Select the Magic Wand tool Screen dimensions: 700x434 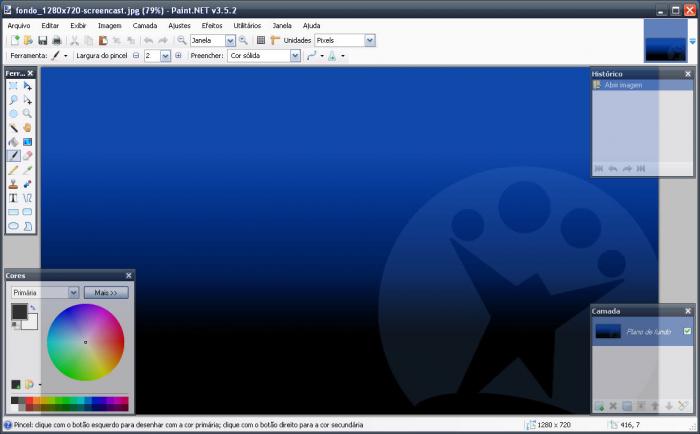(x=13, y=128)
